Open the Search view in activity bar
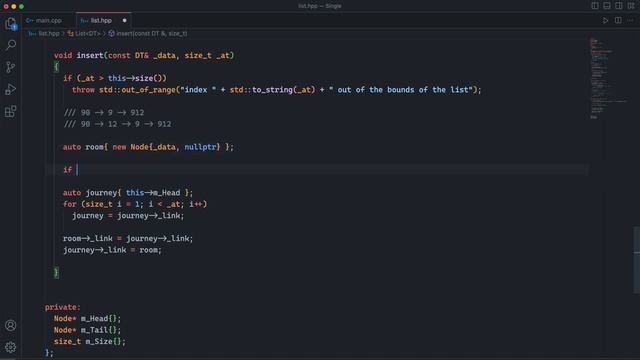This screenshot has height=360, width=640. (x=11, y=45)
